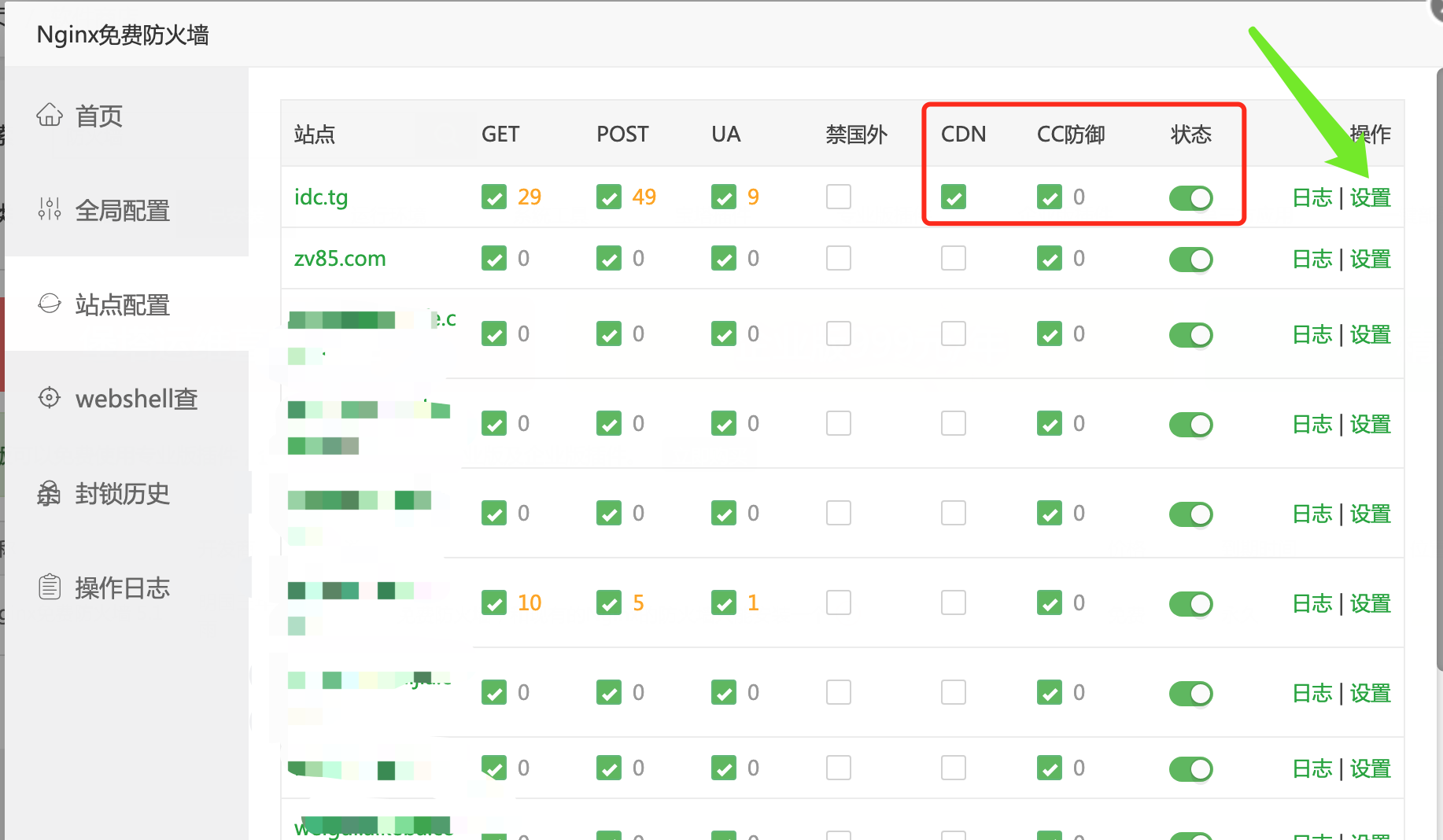Open 设置 for the idc.tg site
1443x840 pixels.
tap(1371, 198)
